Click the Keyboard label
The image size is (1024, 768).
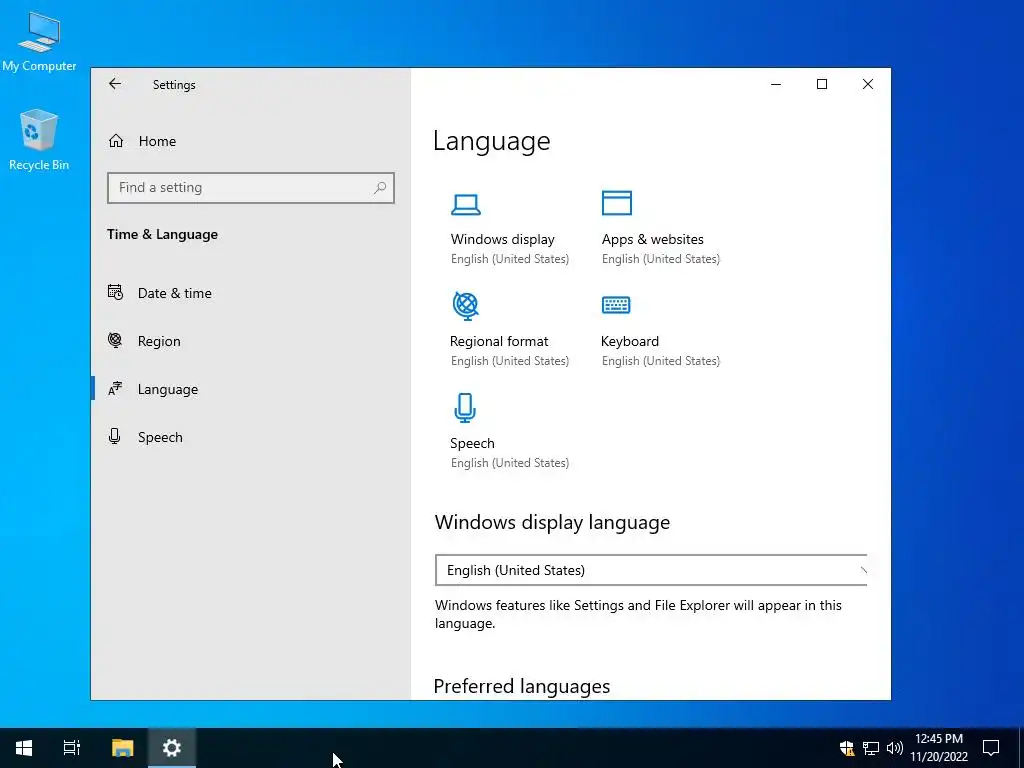pyautogui.click(x=630, y=342)
